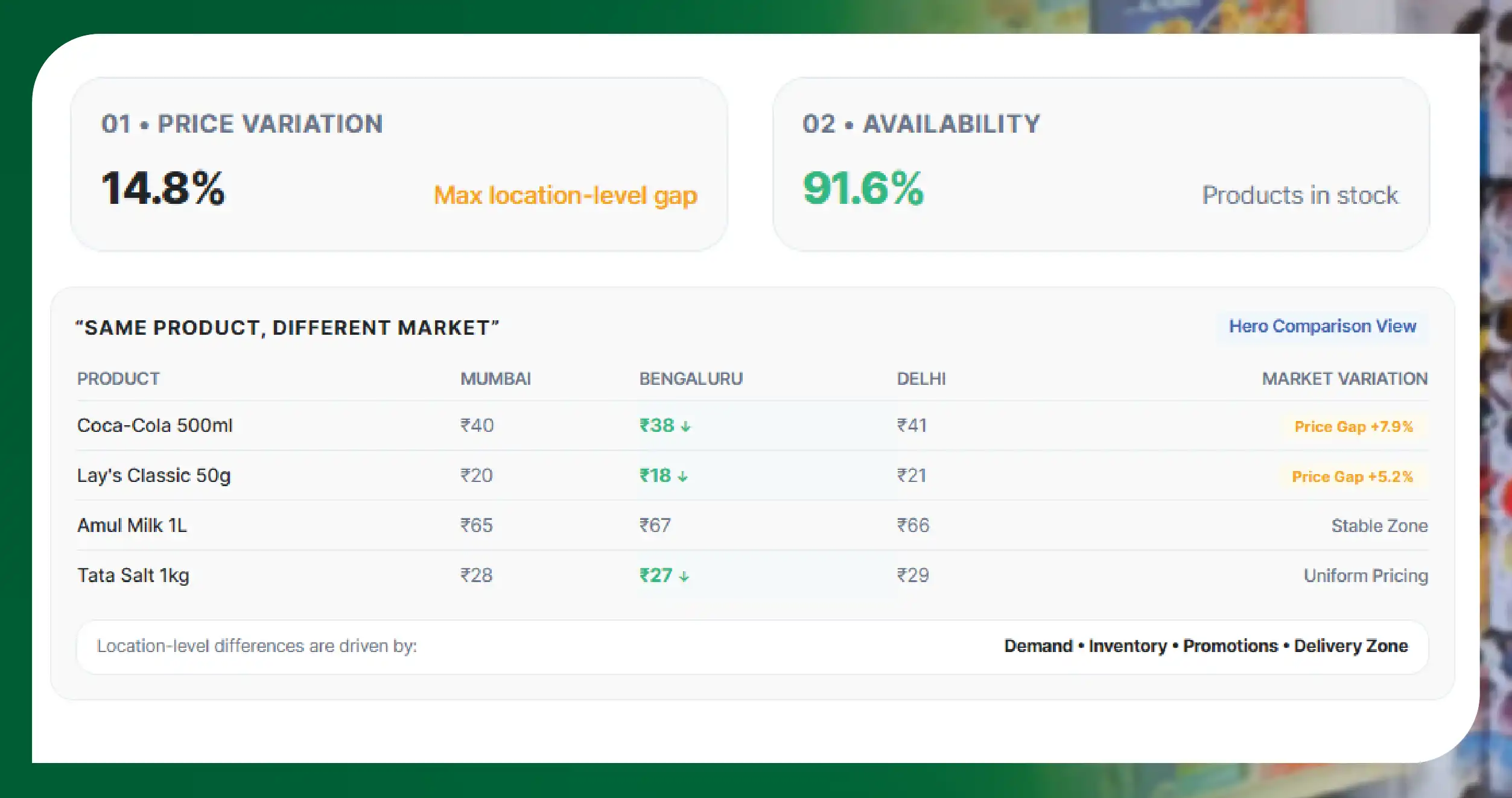Click Tata Salt Bengaluru price ₹27
Viewport: 1512px width, 798px height.
click(x=656, y=575)
